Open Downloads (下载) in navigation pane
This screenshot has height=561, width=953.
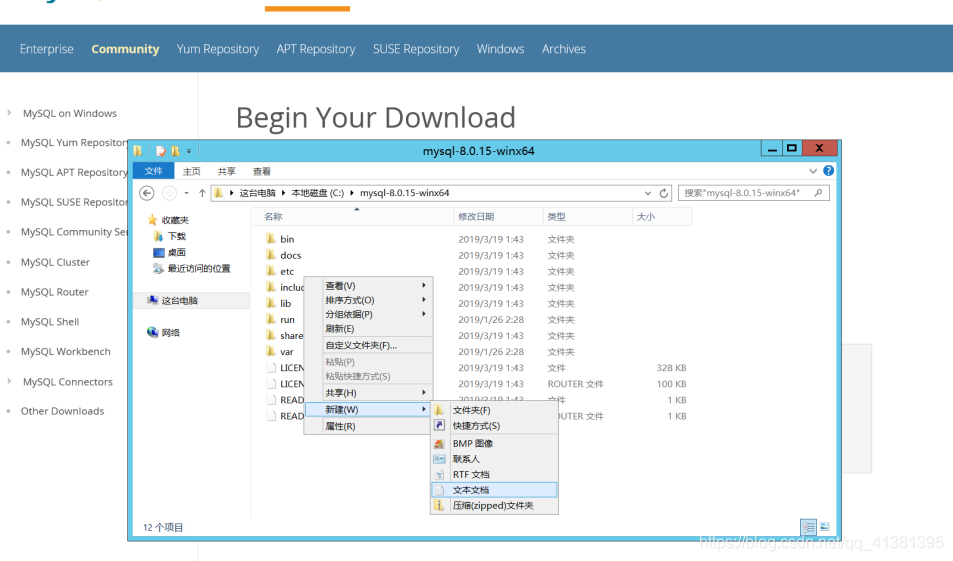pos(170,236)
